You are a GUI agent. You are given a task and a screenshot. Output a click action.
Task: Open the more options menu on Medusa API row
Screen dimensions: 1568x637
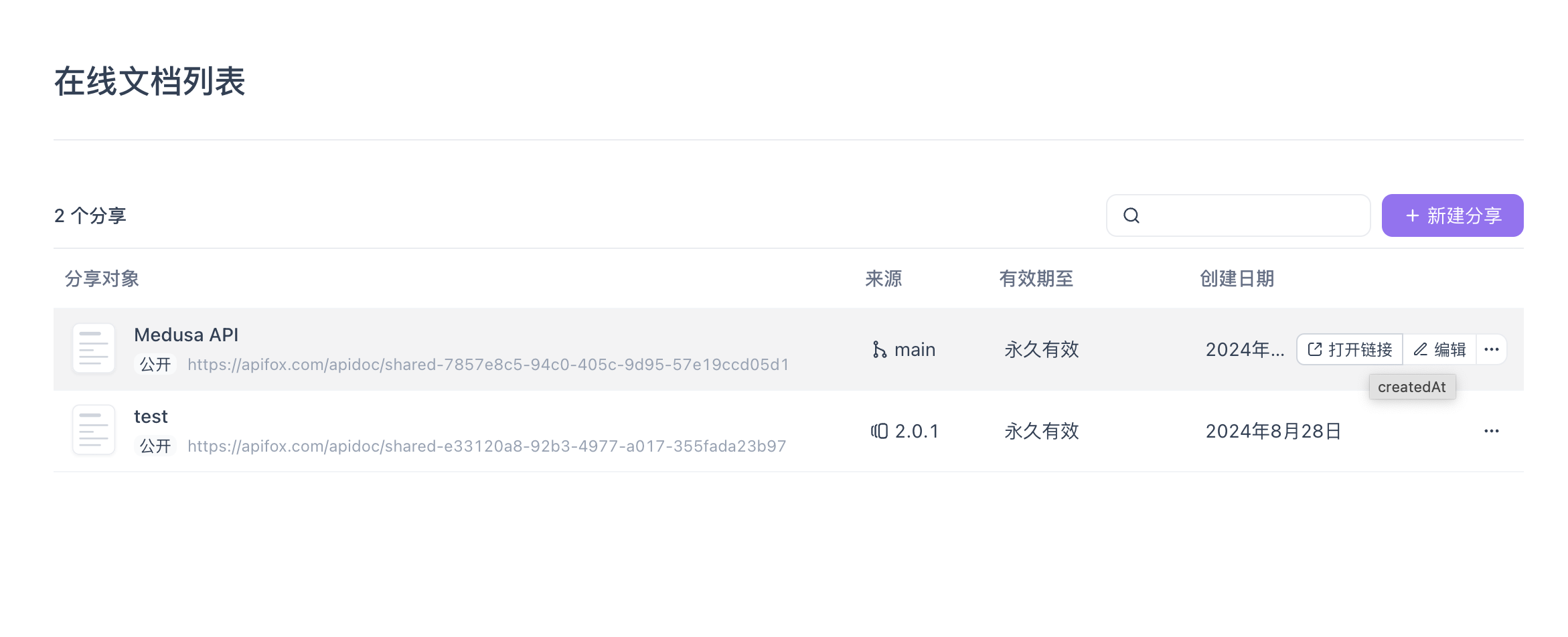pyautogui.click(x=1491, y=349)
